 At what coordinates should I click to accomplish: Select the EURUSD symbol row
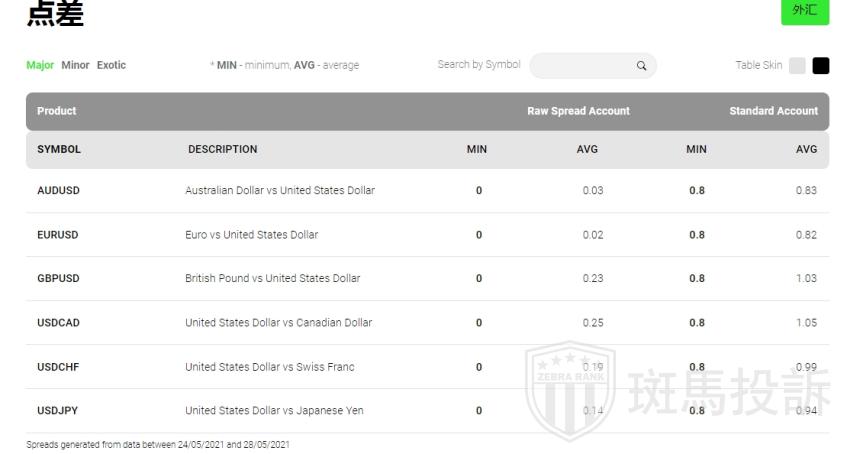coord(57,235)
